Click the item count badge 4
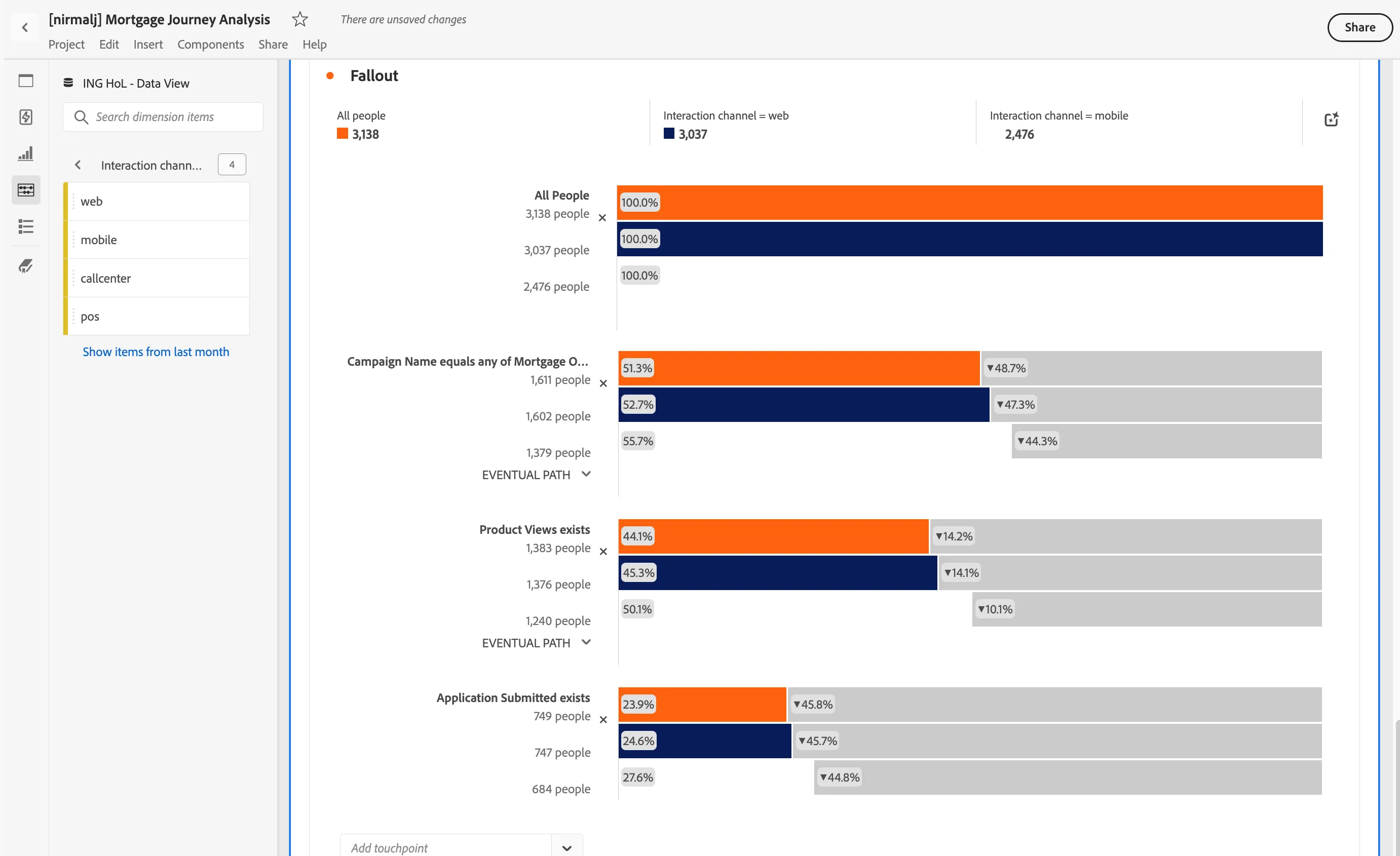The width and height of the screenshot is (1400, 856). 232,165
